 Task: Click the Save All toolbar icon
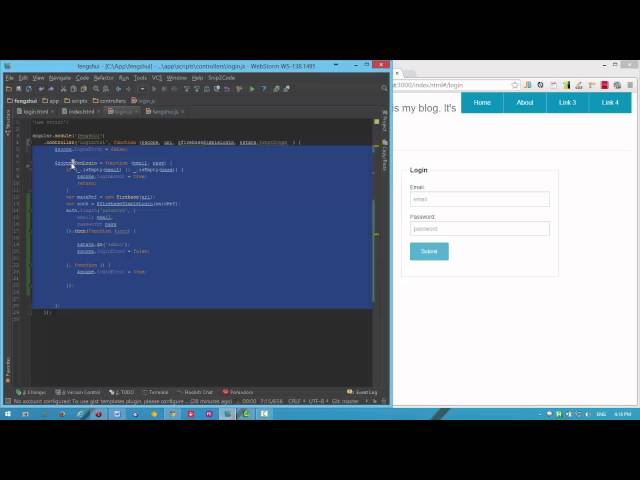(18, 89)
